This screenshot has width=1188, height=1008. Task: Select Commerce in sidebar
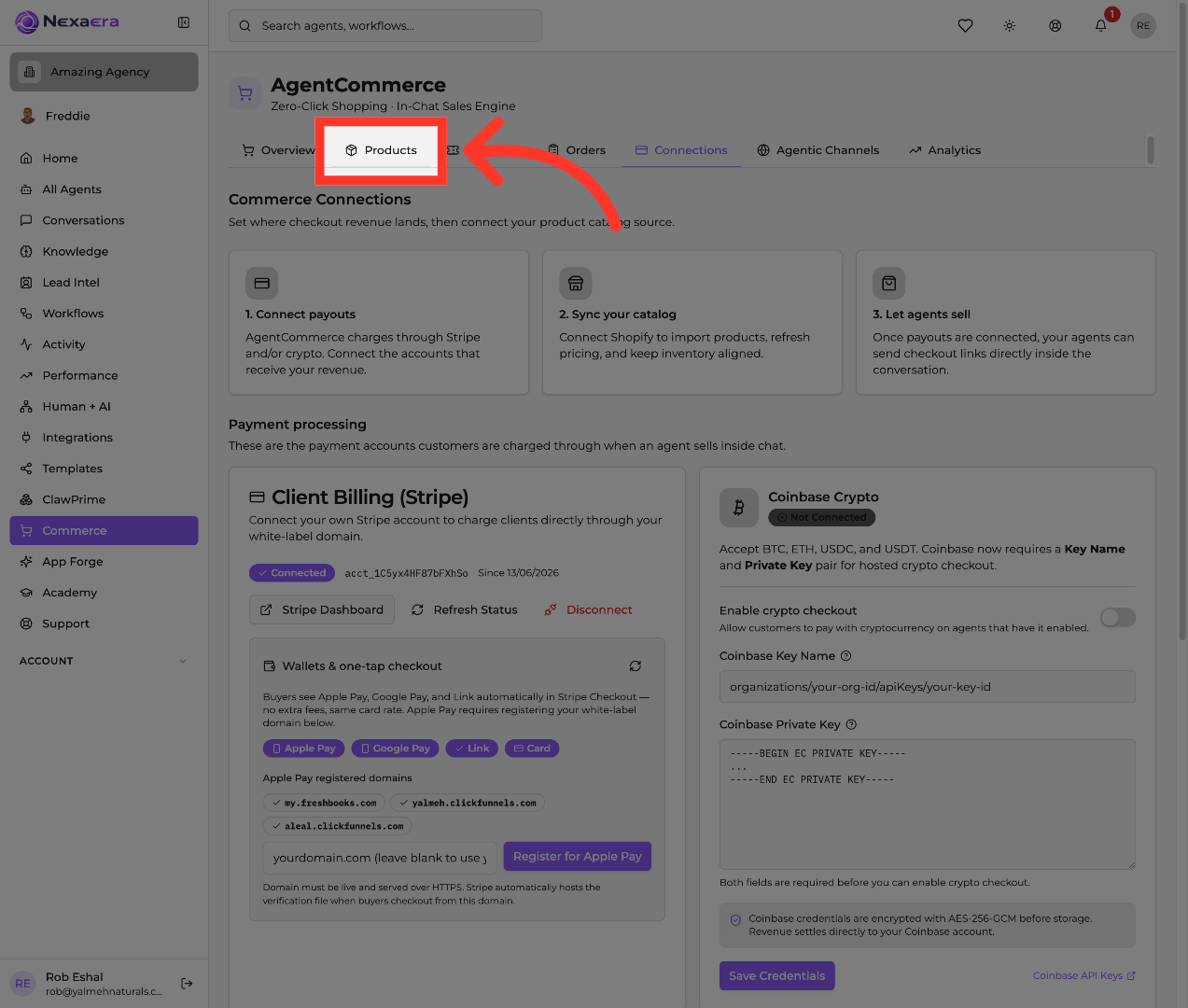click(x=104, y=530)
